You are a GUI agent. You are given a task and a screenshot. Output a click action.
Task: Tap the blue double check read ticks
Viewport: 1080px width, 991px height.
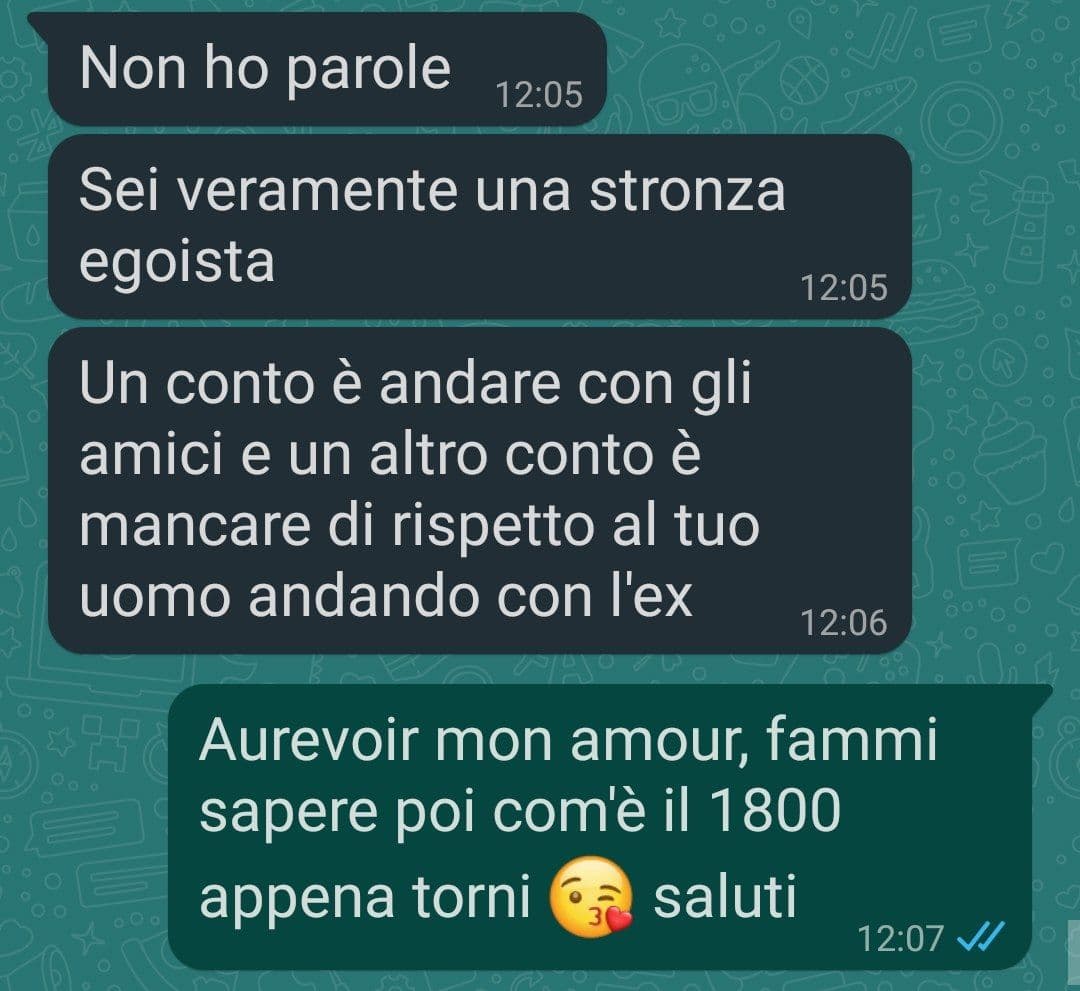point(982,937)
